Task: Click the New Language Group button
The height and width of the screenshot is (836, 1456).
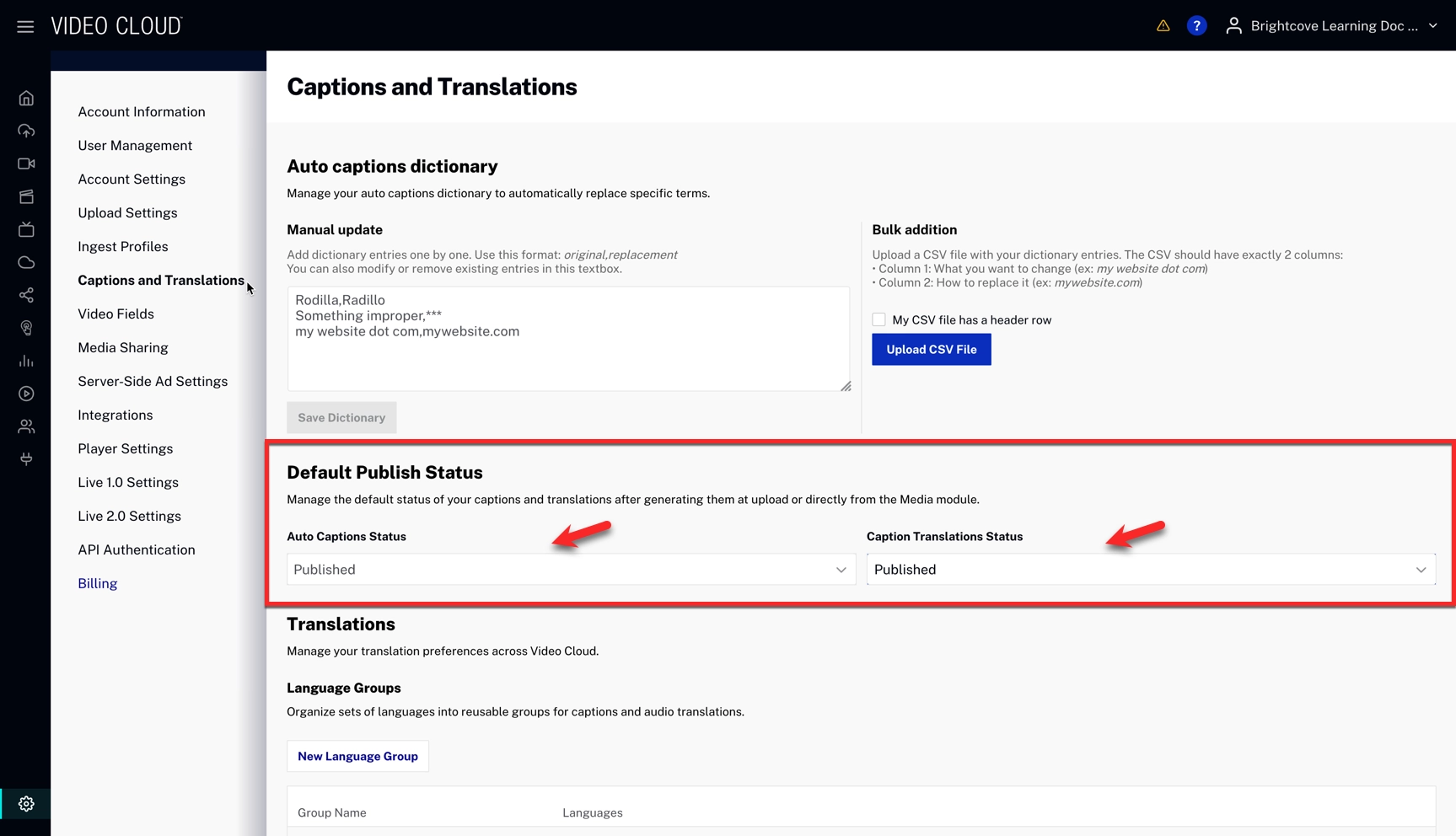Action: pyautogui.click(x=357, y=756)
